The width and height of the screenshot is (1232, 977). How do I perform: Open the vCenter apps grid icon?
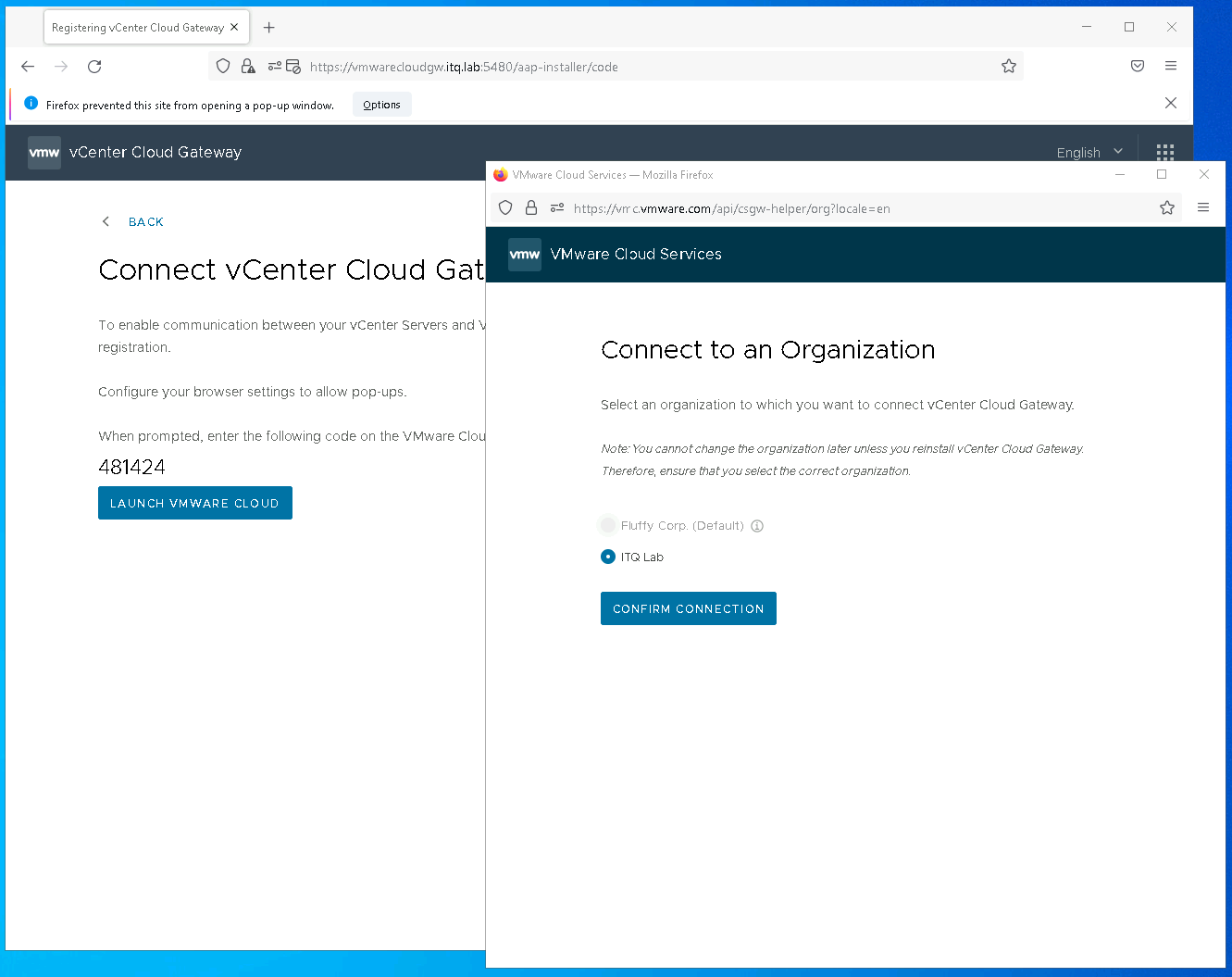(1165, 153)
